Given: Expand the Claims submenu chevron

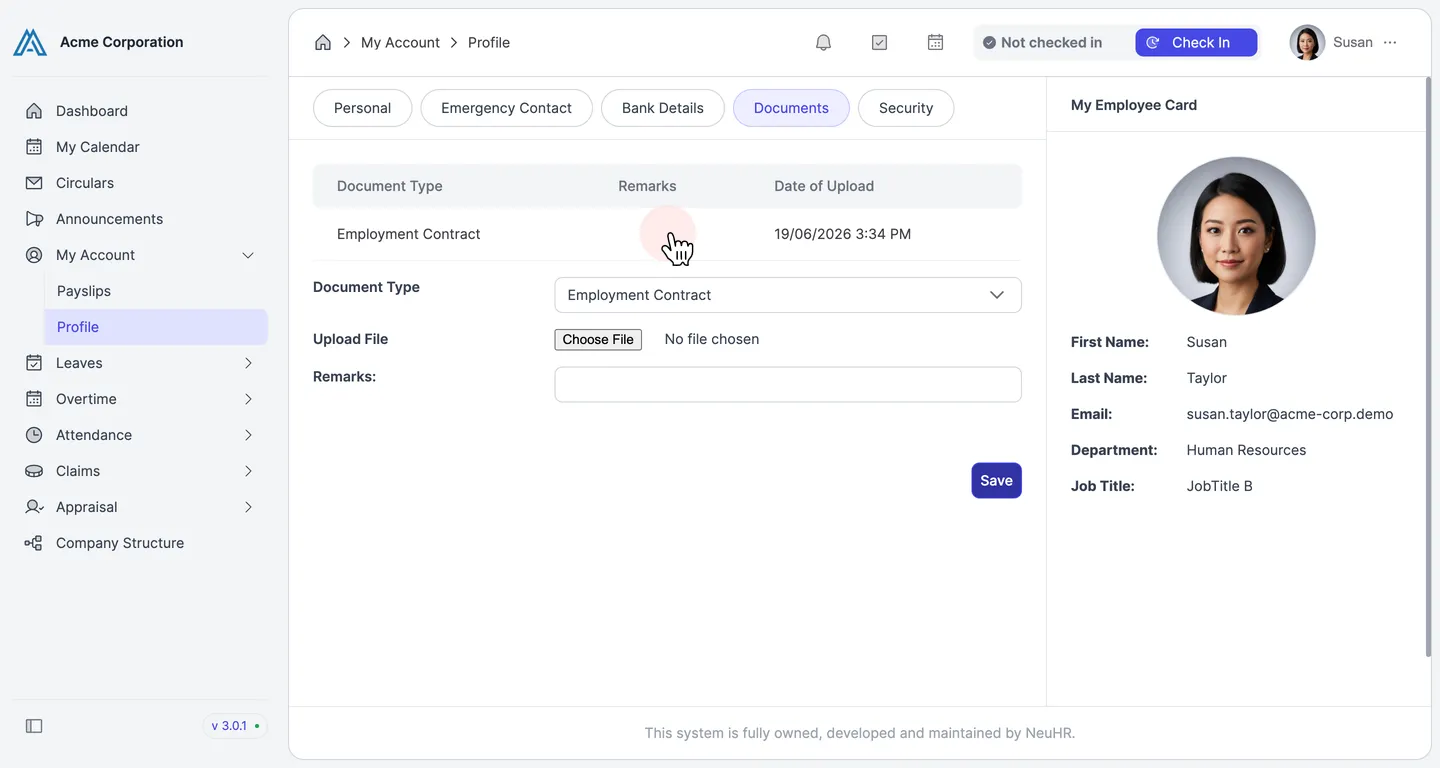Looking at the screenshot, I should pos(248,471).
